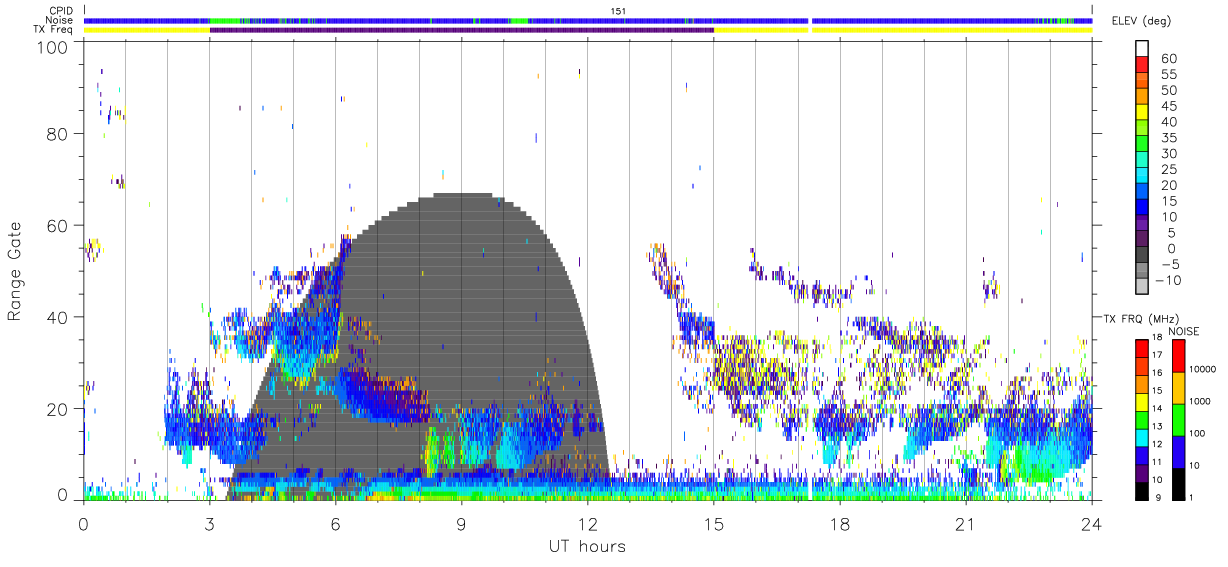The image size is (1228, 567).
Task: Click the black bottom segment of TX FRQ colorbar
Action: coord(1141,490)
